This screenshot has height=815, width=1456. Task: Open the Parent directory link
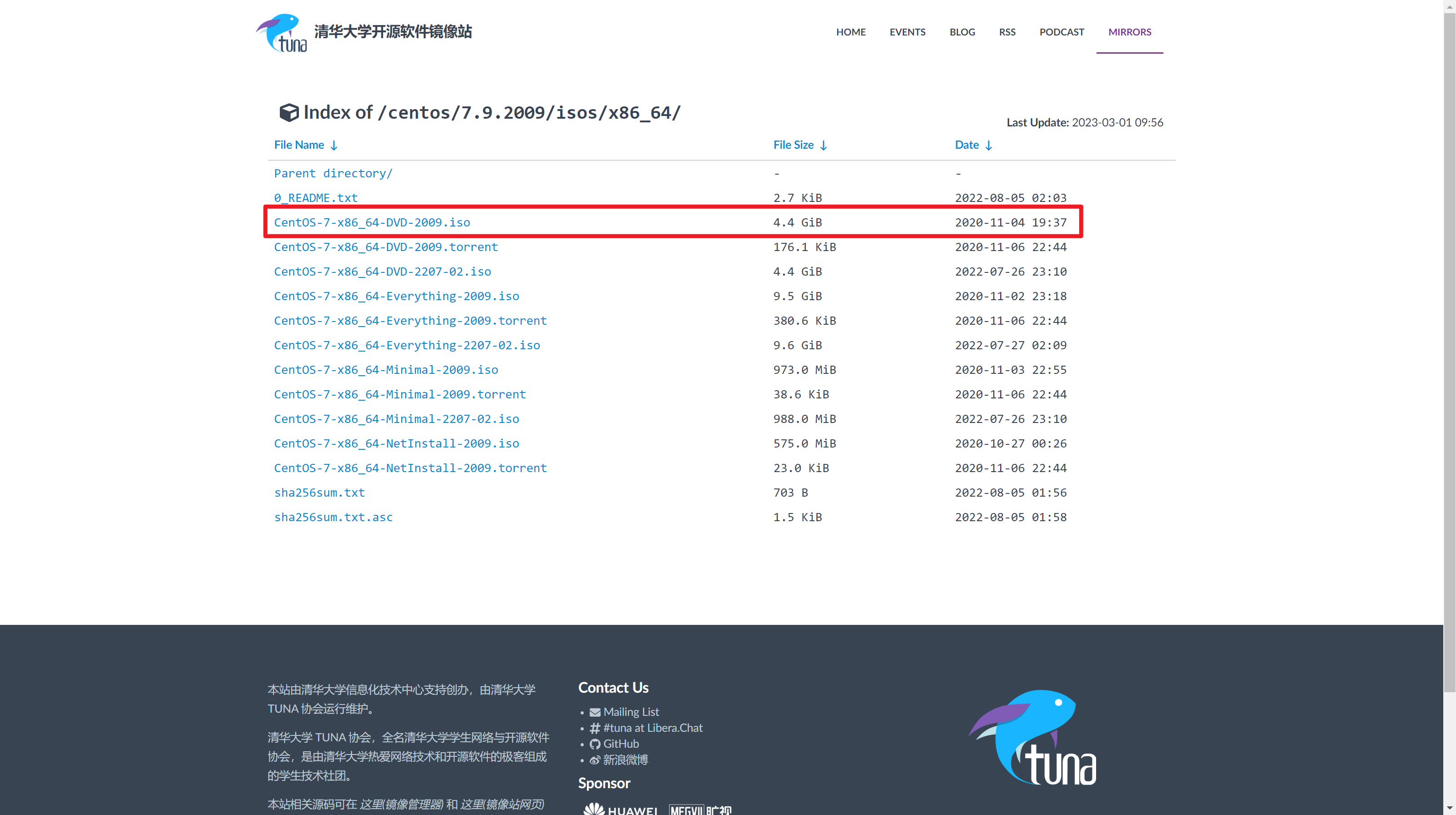coord(333,173)
